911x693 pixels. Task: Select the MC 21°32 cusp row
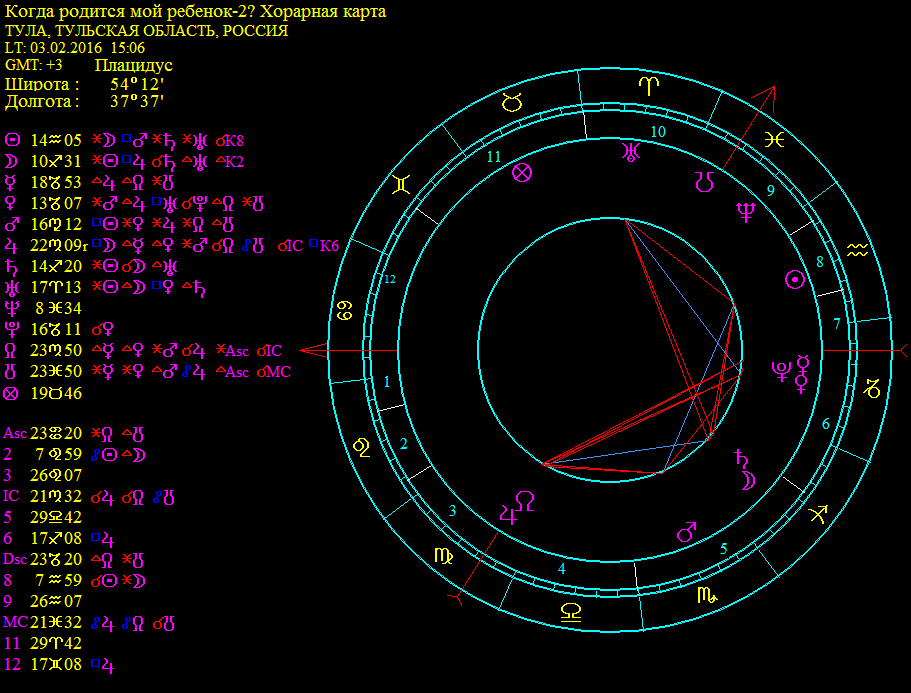(89, 622)
